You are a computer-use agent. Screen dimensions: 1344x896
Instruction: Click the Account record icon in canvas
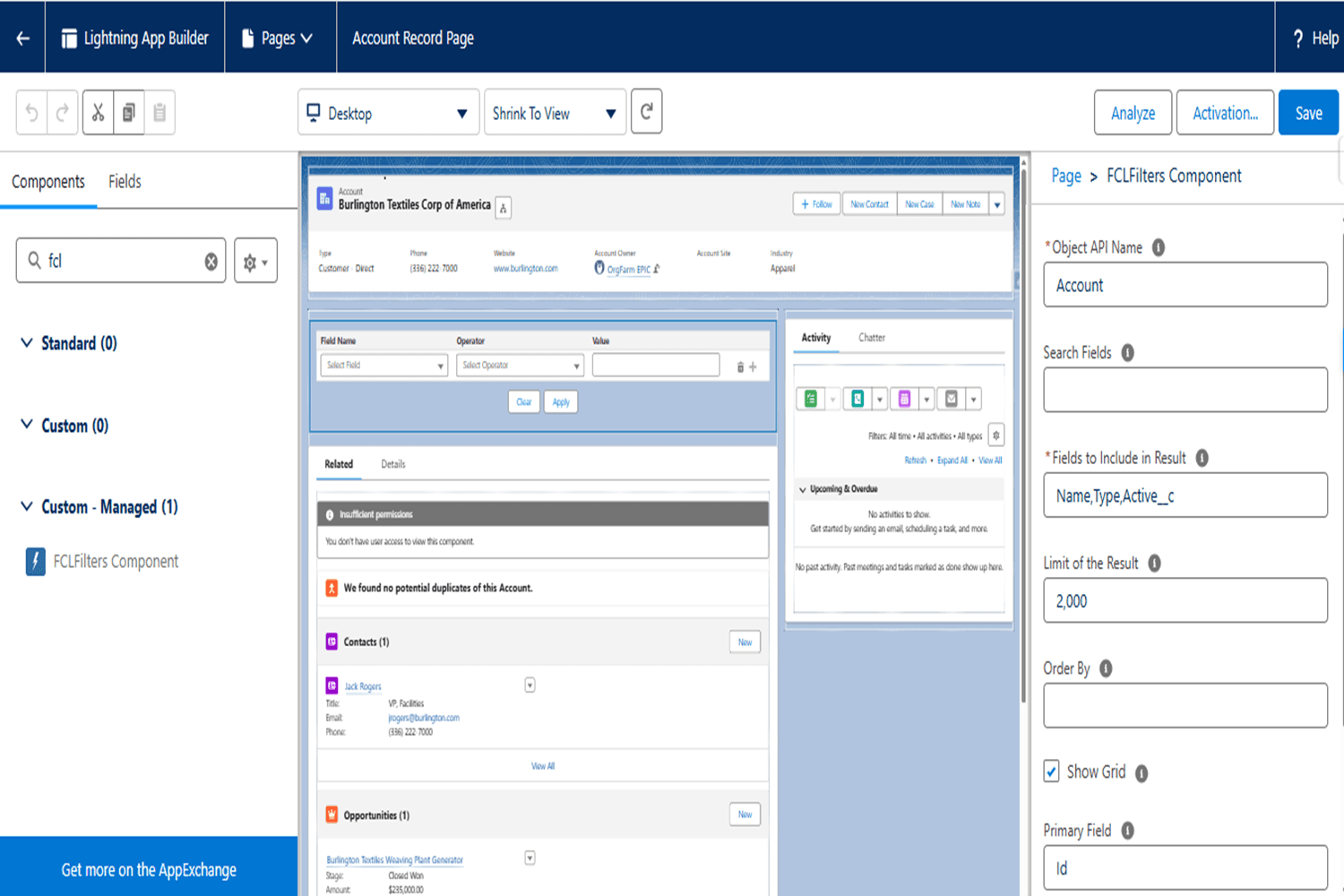(325, 200)
